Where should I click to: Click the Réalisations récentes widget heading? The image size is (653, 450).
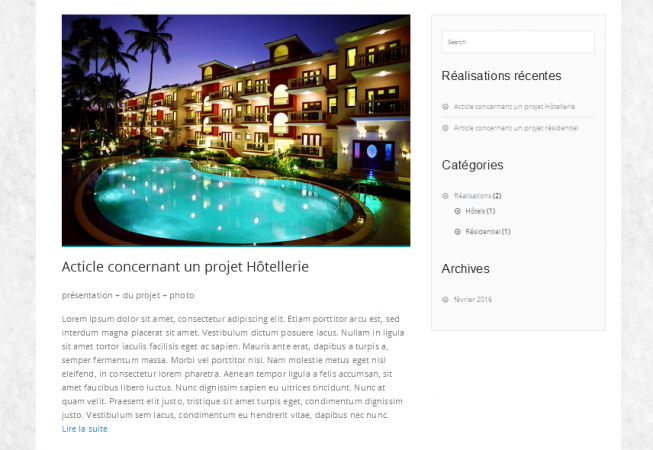501,76
